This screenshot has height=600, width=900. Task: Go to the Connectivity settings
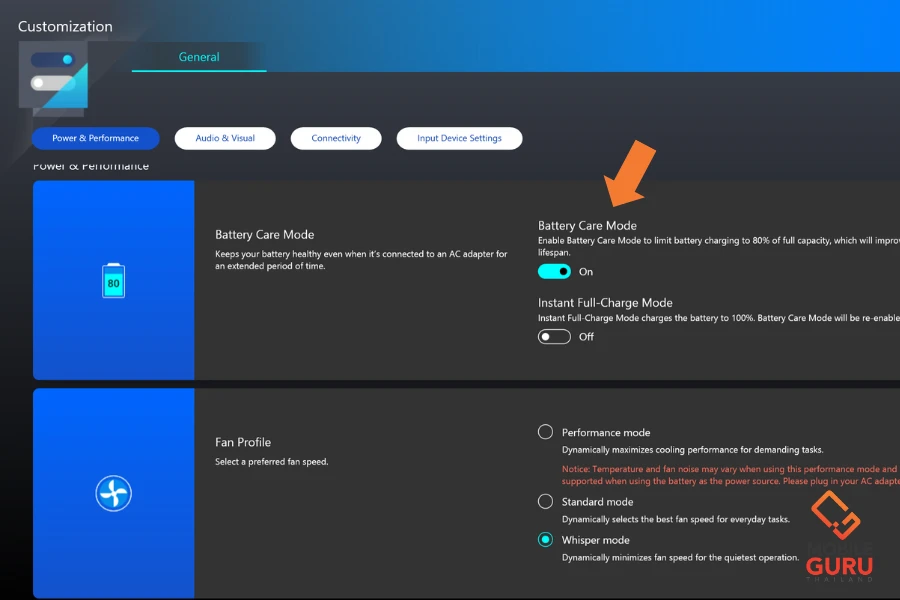coord(336,138)
